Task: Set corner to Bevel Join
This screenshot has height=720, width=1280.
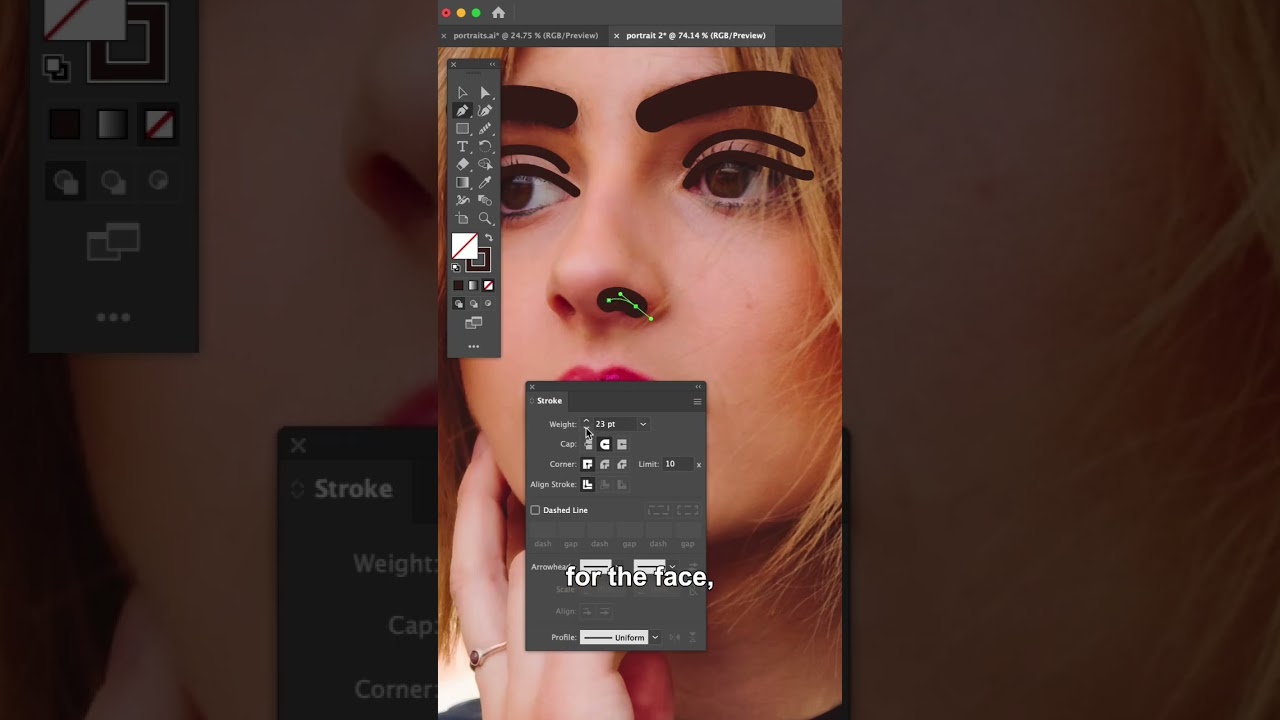Action: (622, 464)
